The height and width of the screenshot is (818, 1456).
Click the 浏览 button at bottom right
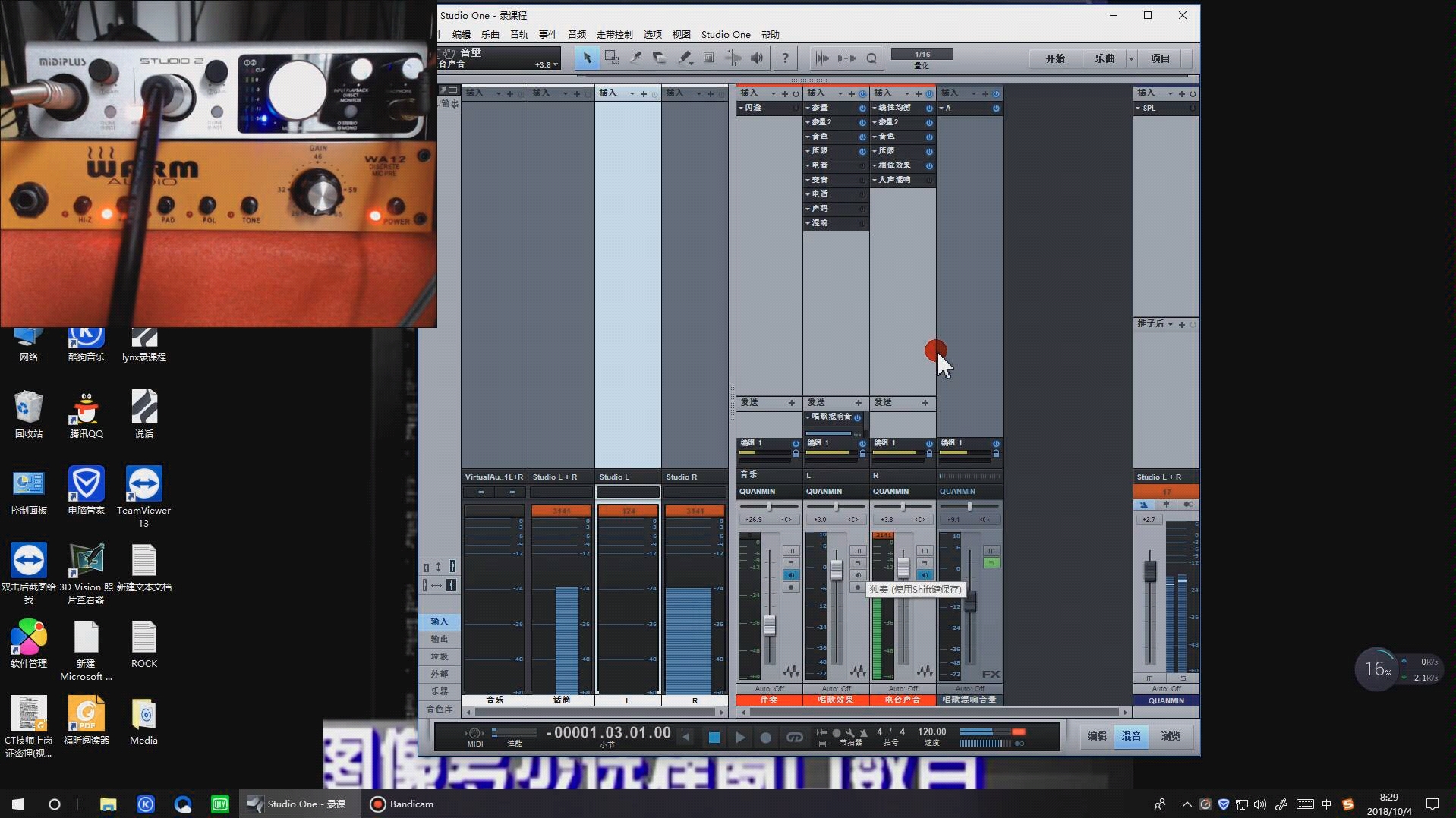[1170, 736]
